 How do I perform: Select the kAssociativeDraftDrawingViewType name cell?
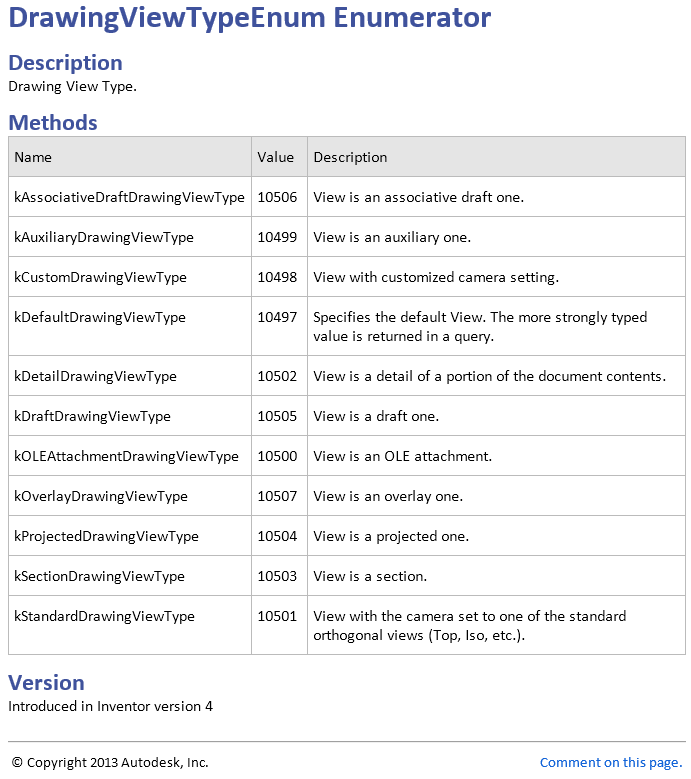click(129, 197)
